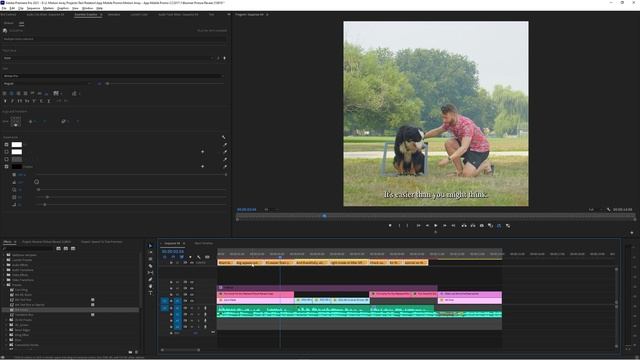Viewport: 640px width, 360px height.
Task: Toggle Snap in the timeline header
Action: [x=173, y=257]
